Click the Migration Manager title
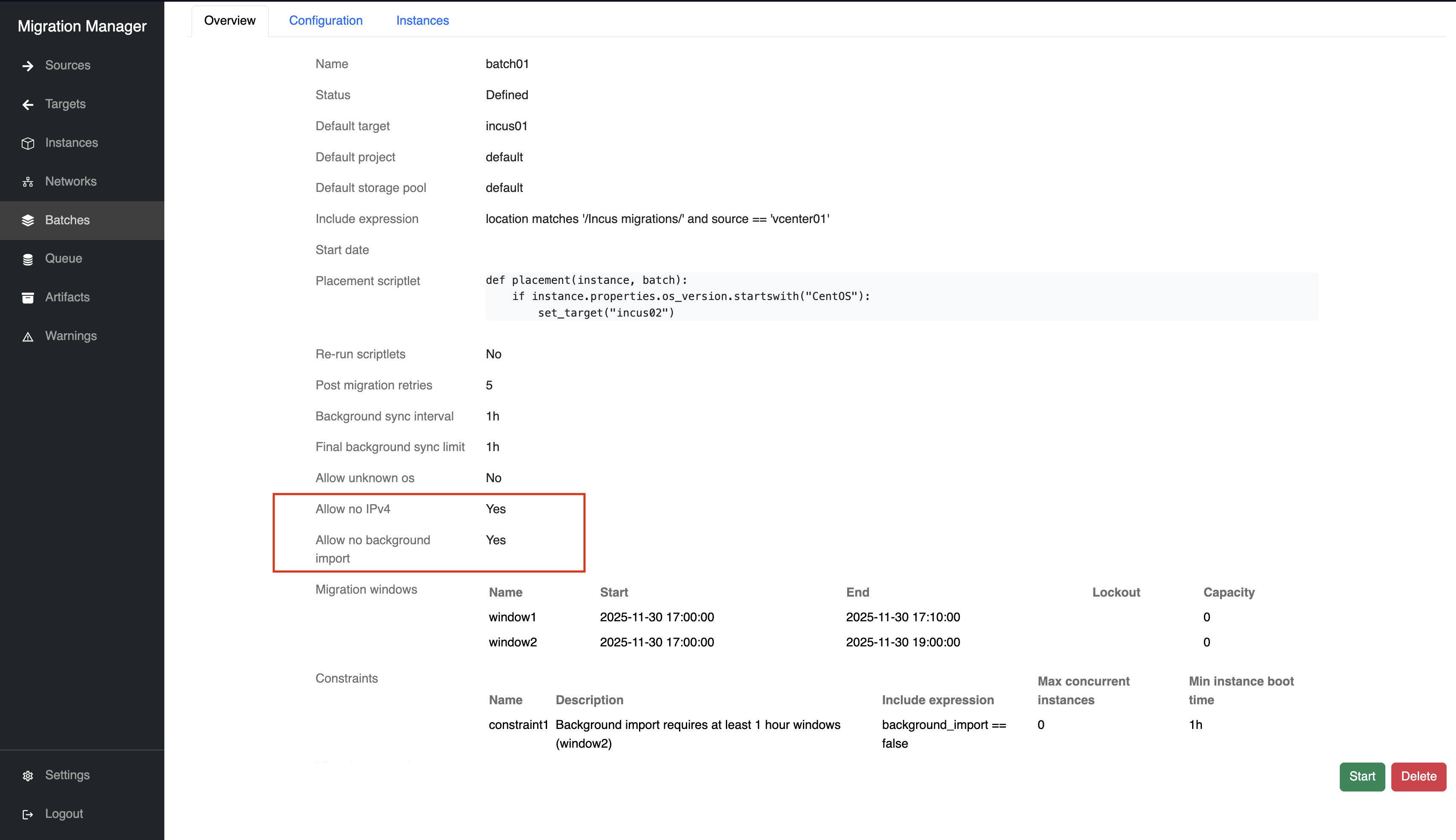 (x=82, y=26)
